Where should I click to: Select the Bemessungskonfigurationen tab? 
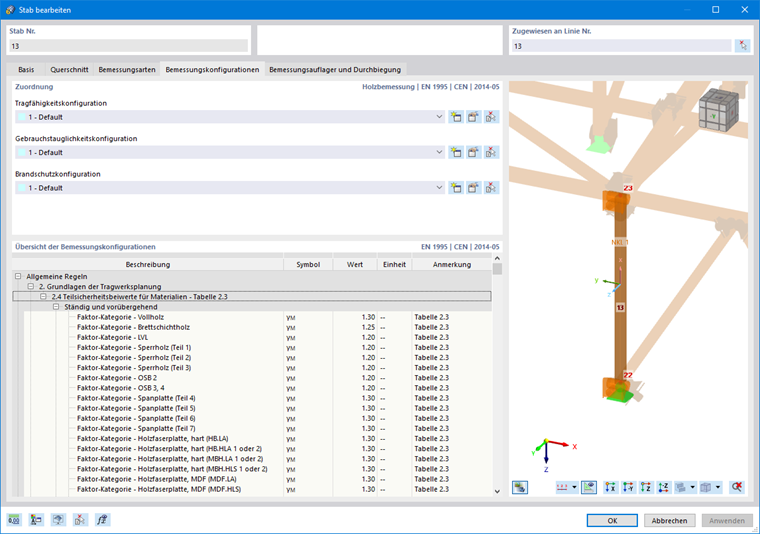point(212,70)
